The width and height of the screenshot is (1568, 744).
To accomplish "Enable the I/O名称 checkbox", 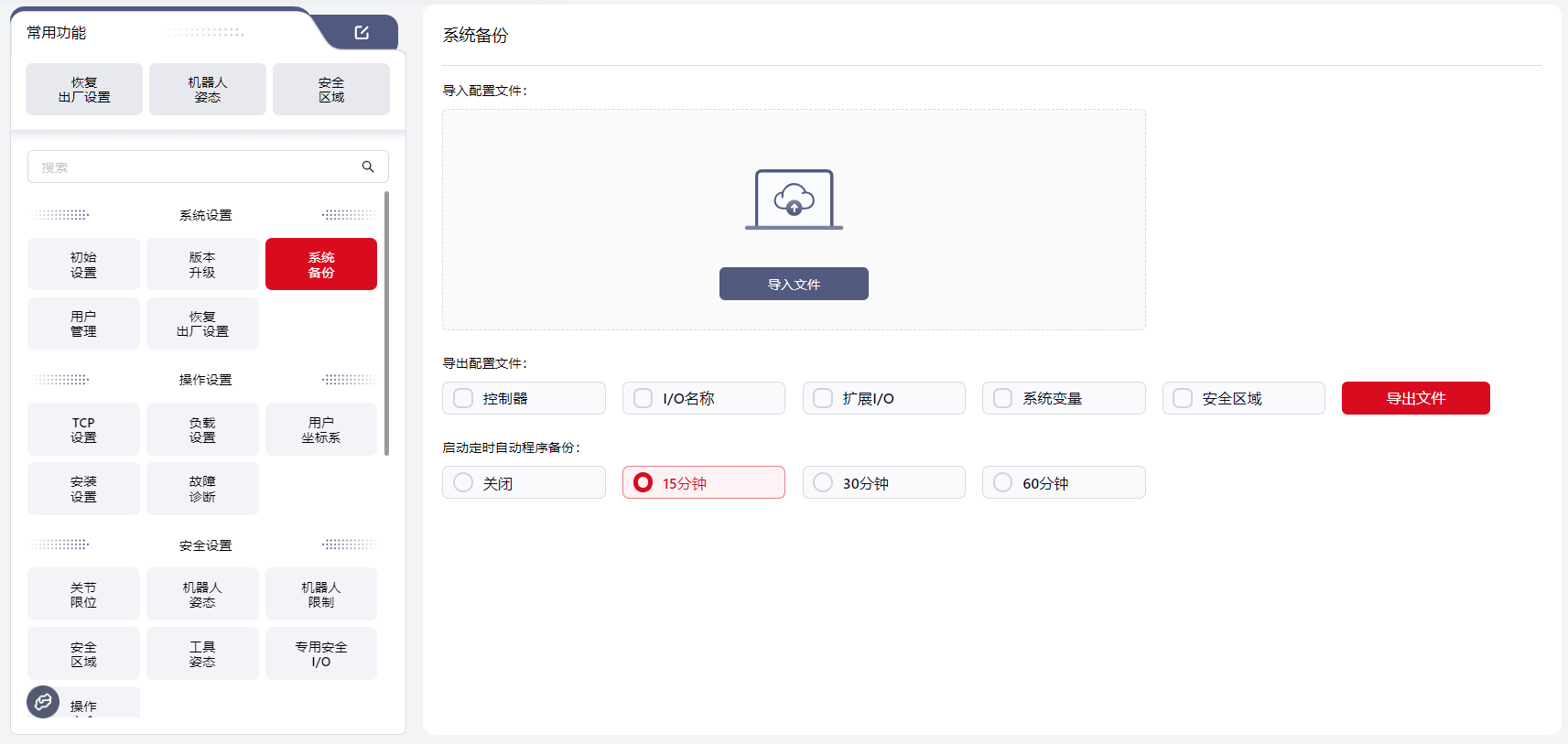I will point(643,398).
